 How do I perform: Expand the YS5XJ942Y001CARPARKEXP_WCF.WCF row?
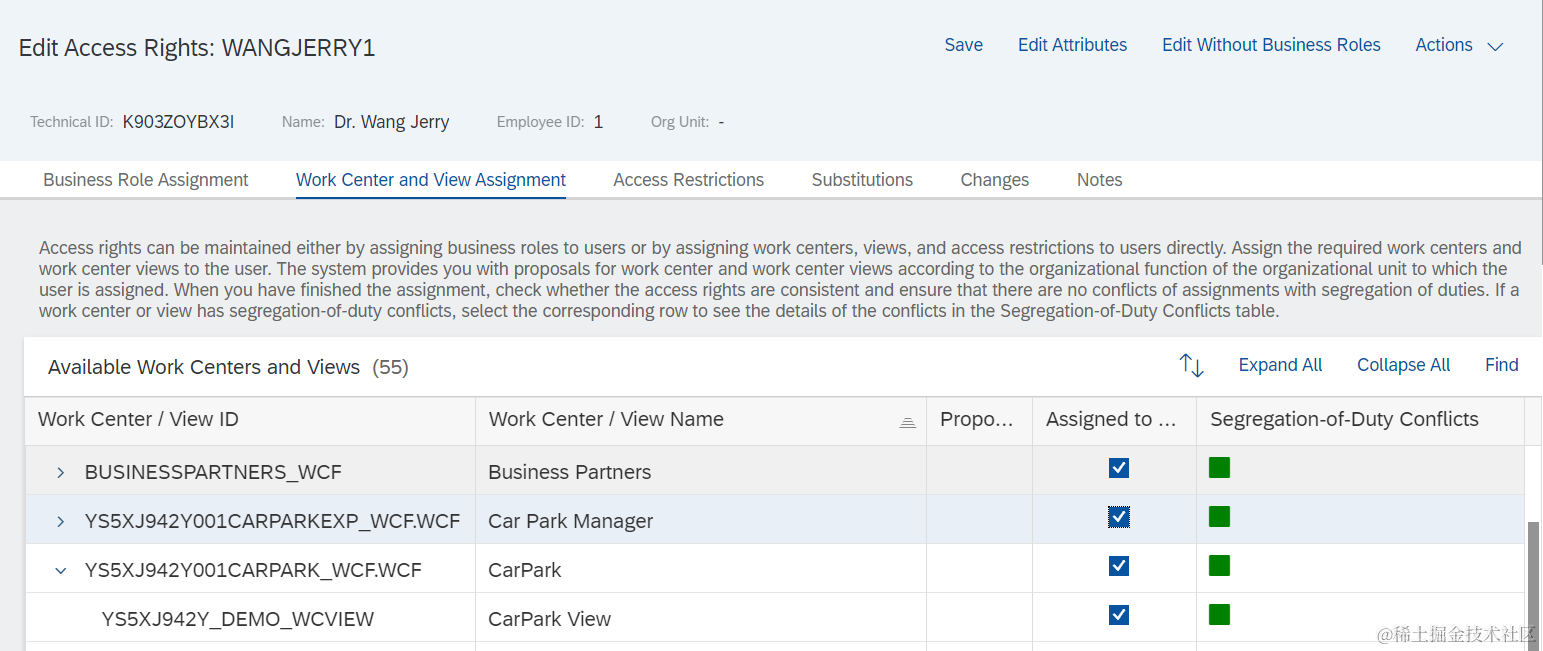[x=61, y=521]
